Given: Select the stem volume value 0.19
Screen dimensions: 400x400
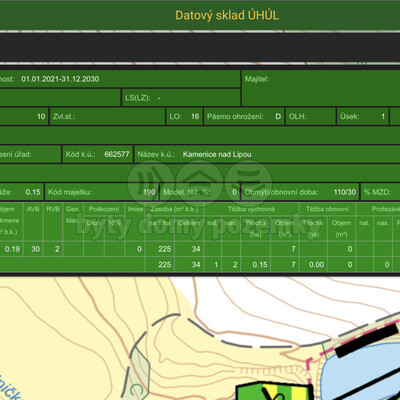Looking at the screenshot, I should [x=12, y=249].
